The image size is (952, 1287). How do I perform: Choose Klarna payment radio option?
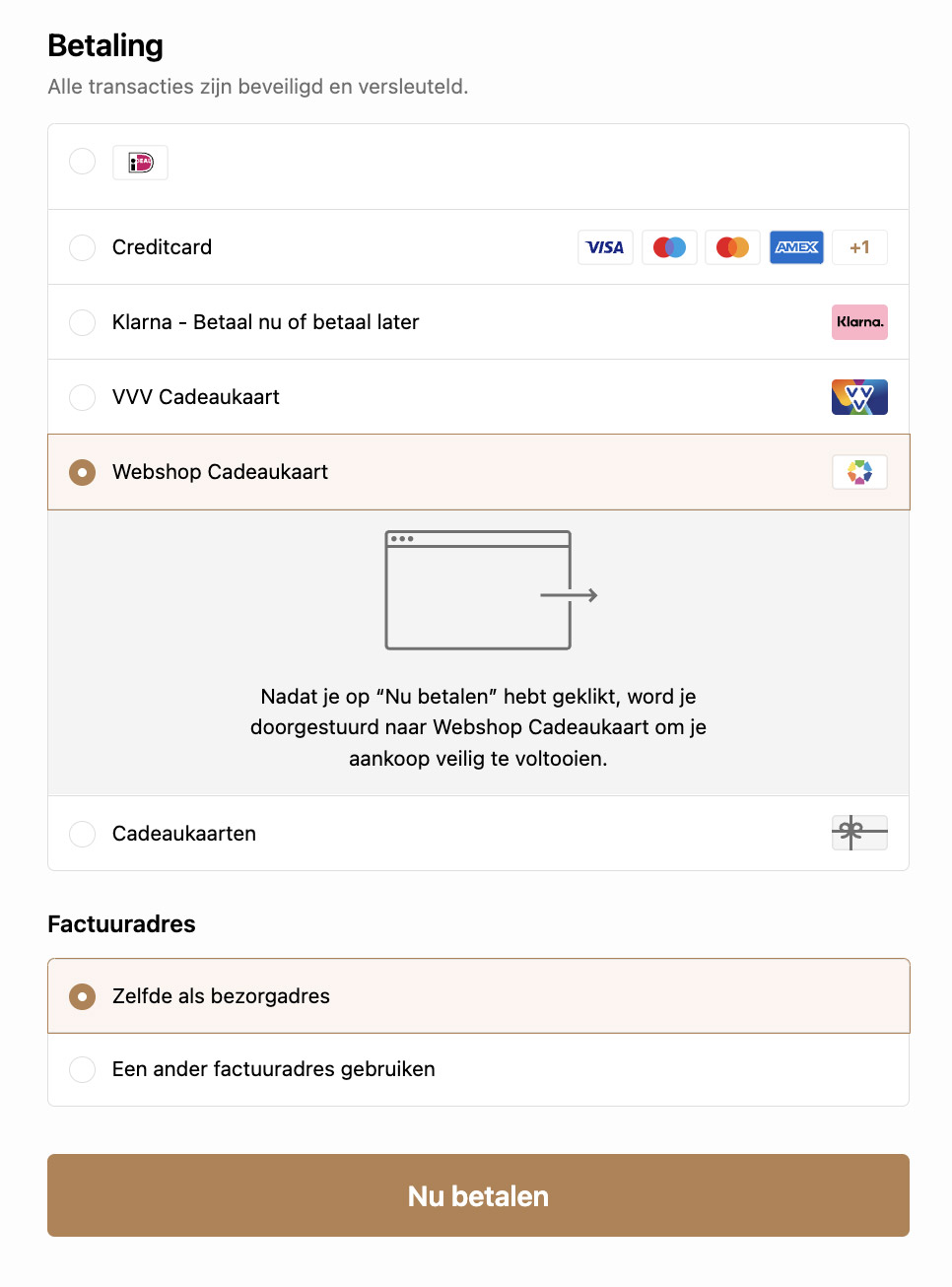coord(83,322)
